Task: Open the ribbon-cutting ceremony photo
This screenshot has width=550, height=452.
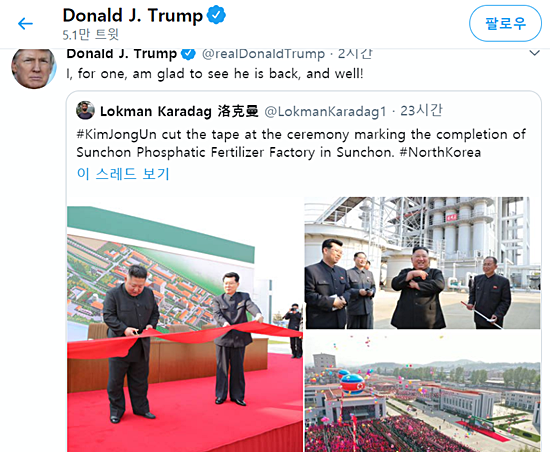Action: point(185,324)
